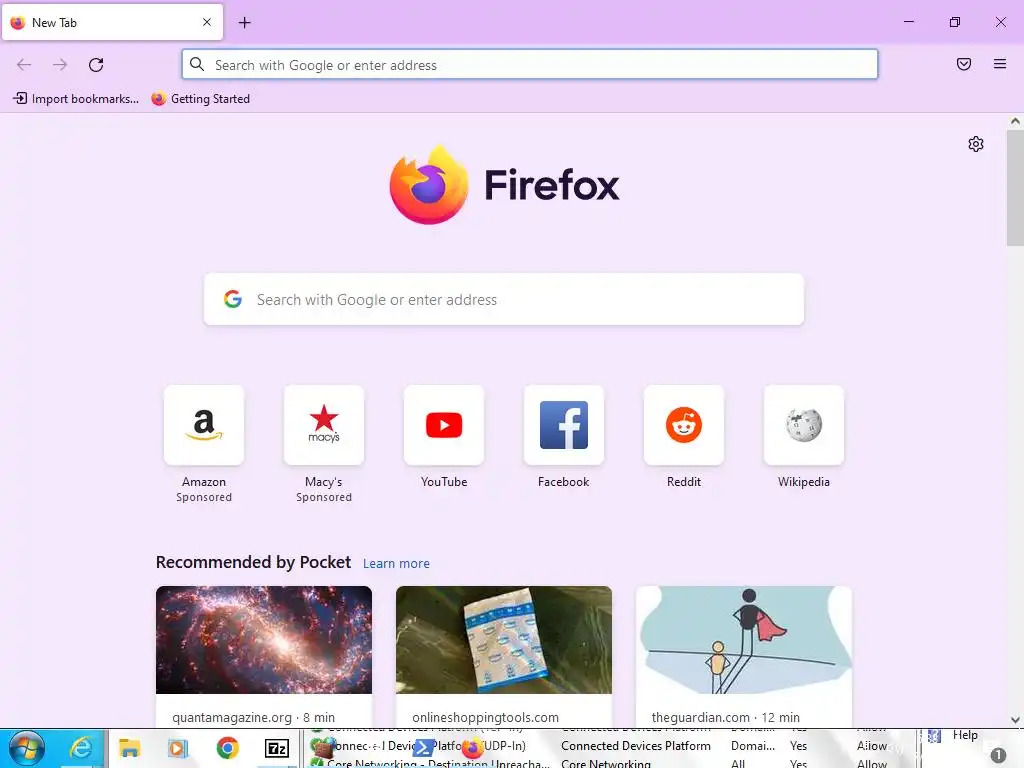Launch Google Chrome from the taskbar
This screenshot has width=1024, height=768.
[x=227, y=748]
